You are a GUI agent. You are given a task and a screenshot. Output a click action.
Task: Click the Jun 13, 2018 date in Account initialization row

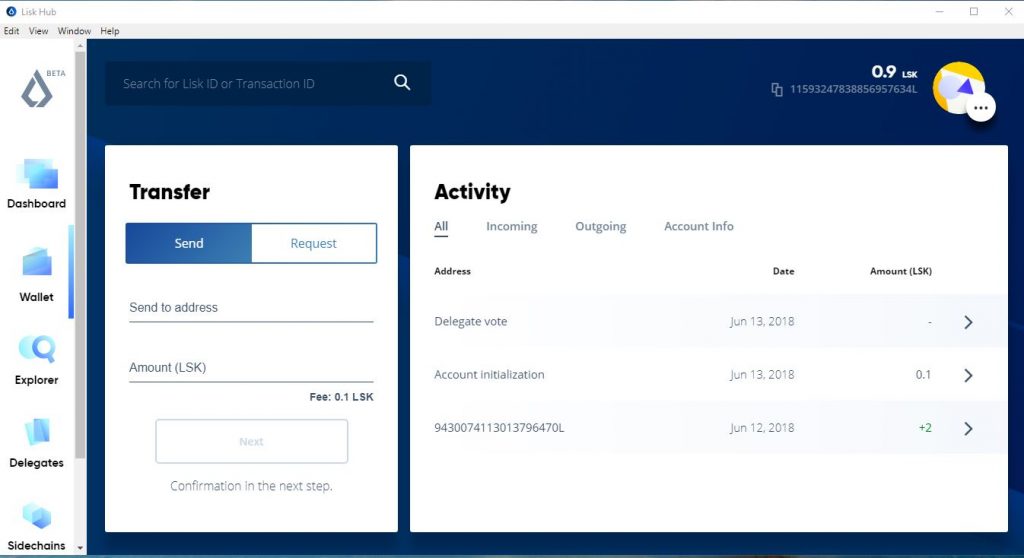[x=762, y=374]
